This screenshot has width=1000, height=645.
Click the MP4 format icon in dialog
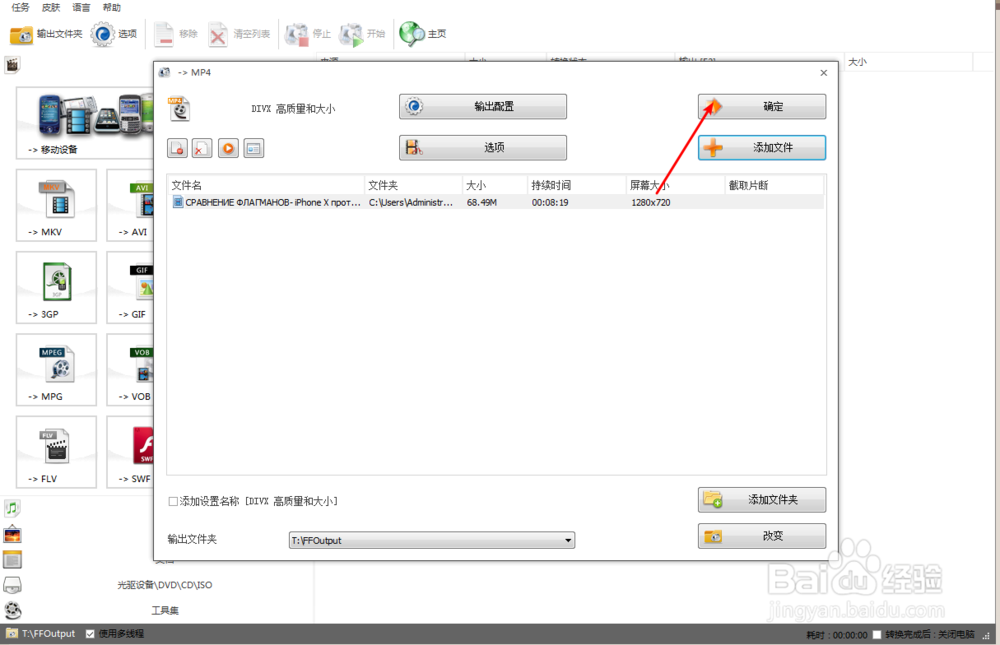179,108
